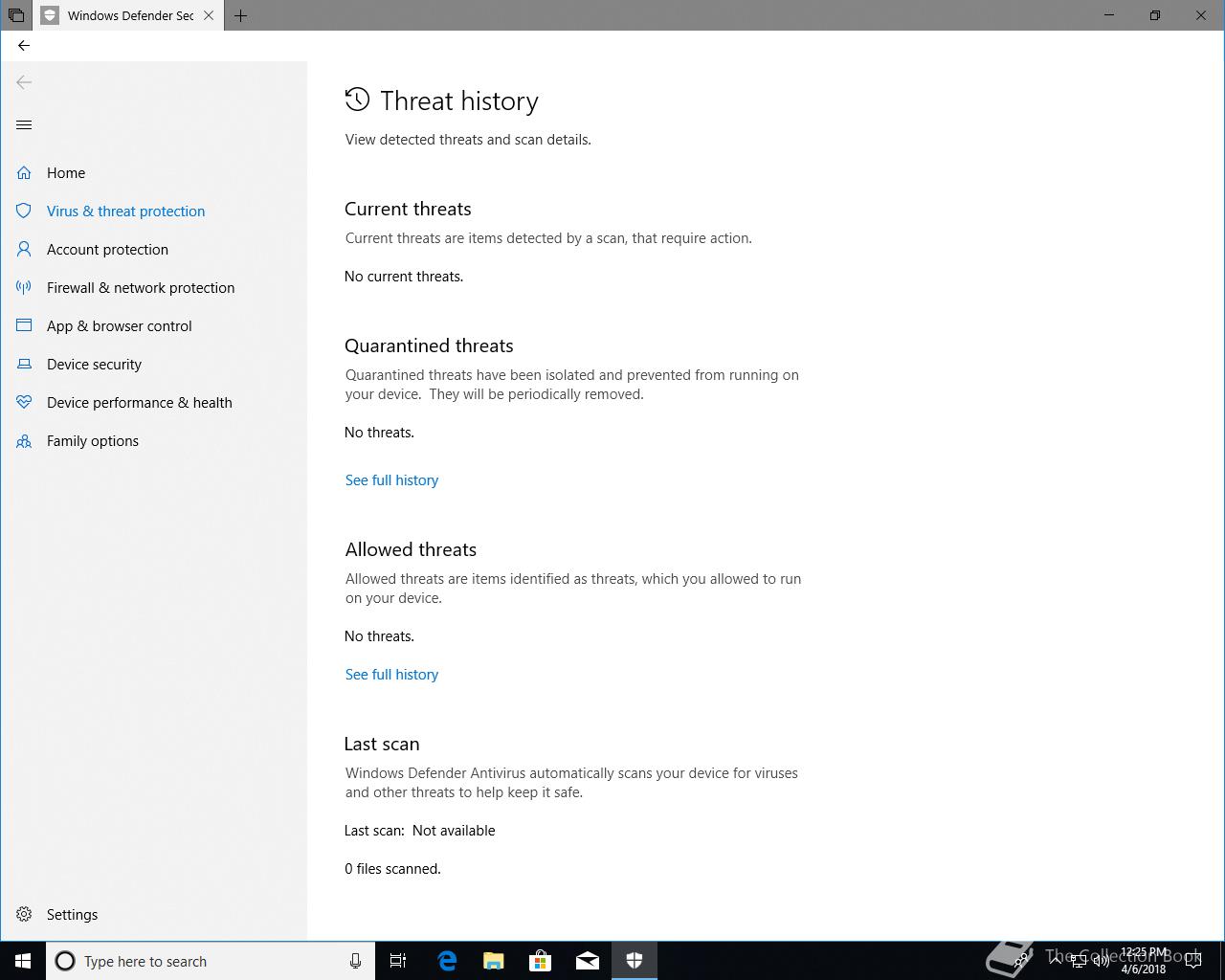
Task: Select the Windows Defender Security tab
Action: [129, 15]
